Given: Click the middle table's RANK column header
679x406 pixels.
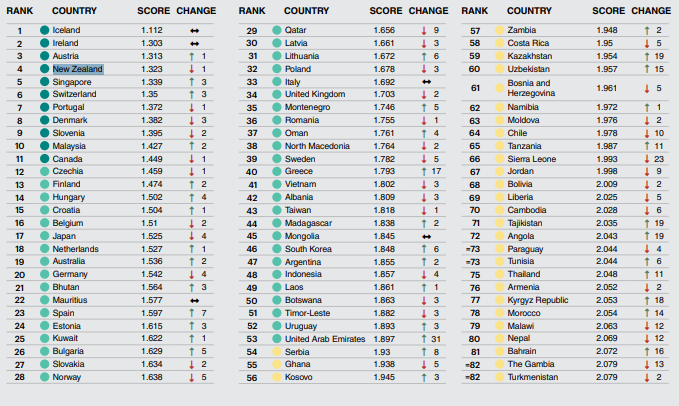Looking at the screenshot, I should click(252, 11).
